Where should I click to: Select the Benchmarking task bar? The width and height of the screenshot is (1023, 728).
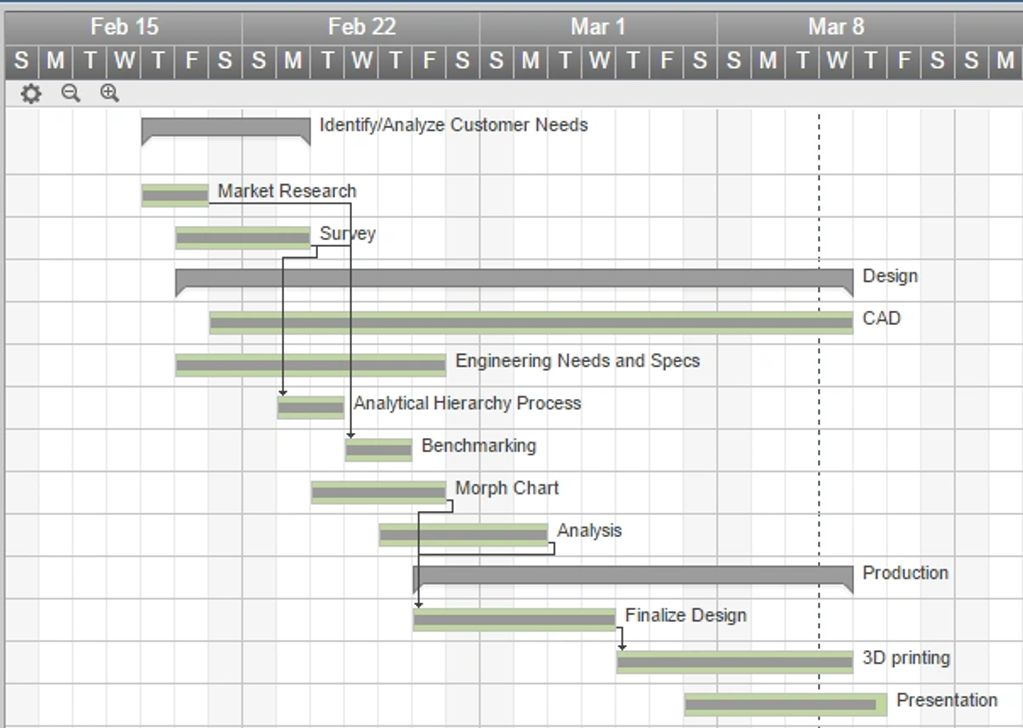379,450
